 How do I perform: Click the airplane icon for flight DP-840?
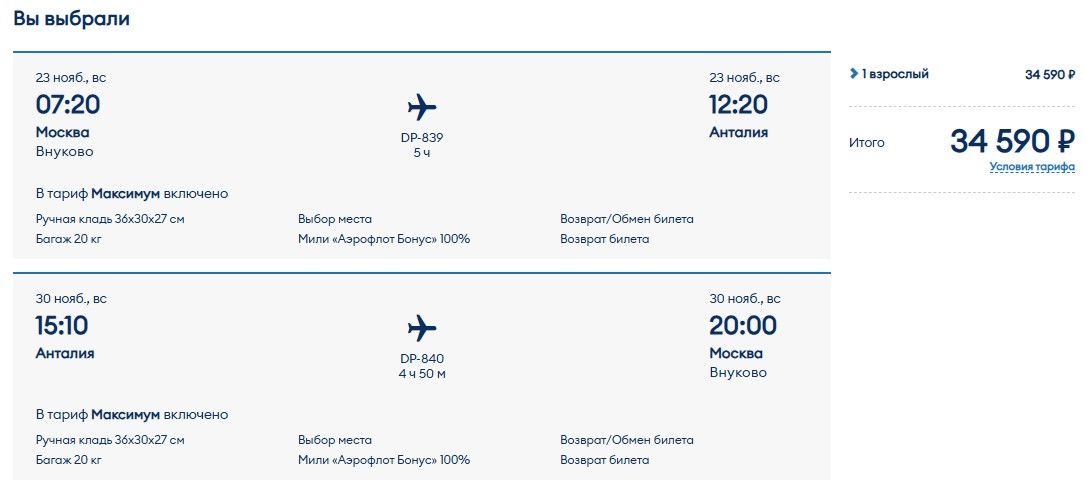click(422, 327)
